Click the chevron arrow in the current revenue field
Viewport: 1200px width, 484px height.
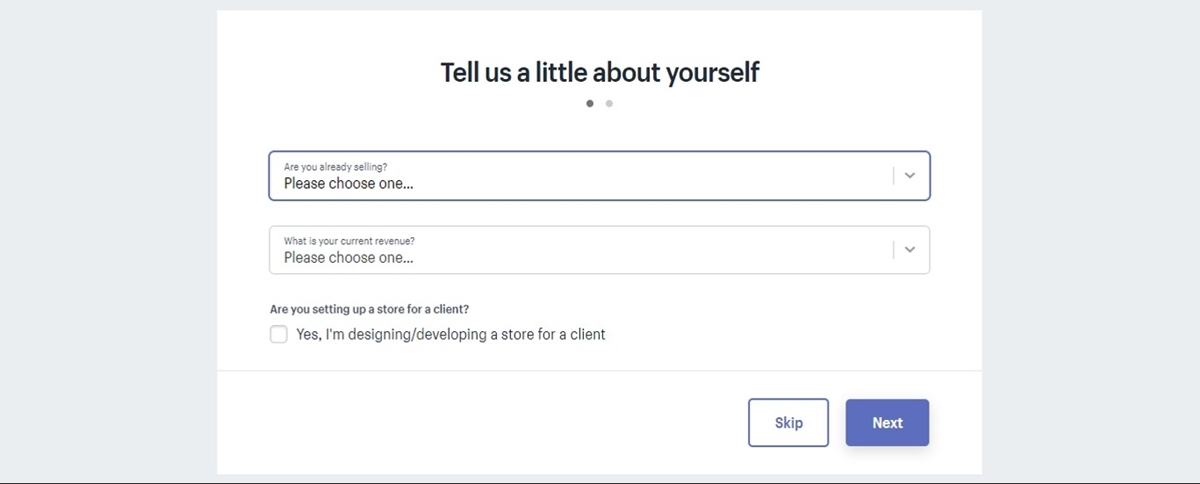coord(909,249)
